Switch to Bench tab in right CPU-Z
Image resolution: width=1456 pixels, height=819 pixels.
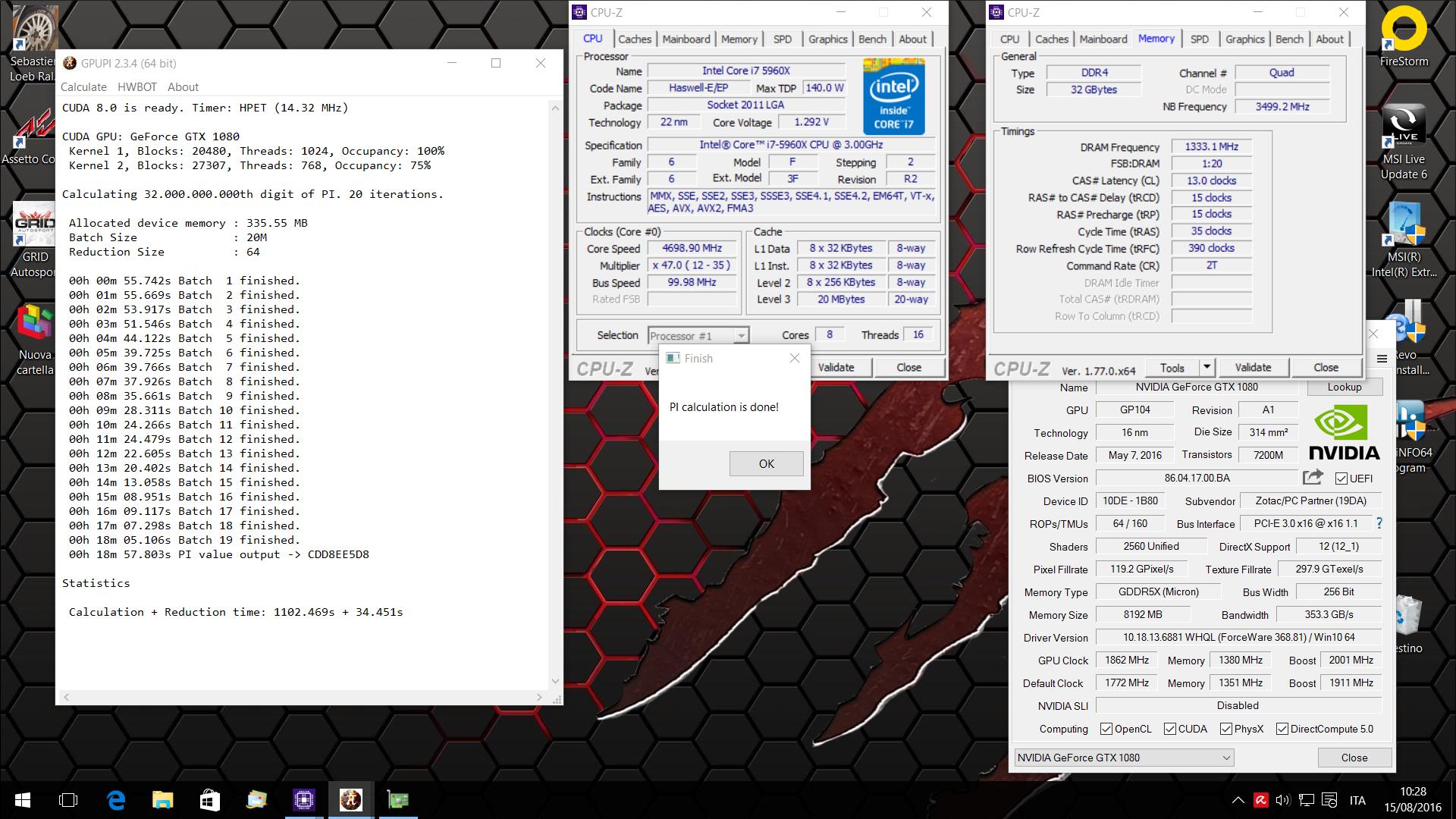click(1289, 39)
